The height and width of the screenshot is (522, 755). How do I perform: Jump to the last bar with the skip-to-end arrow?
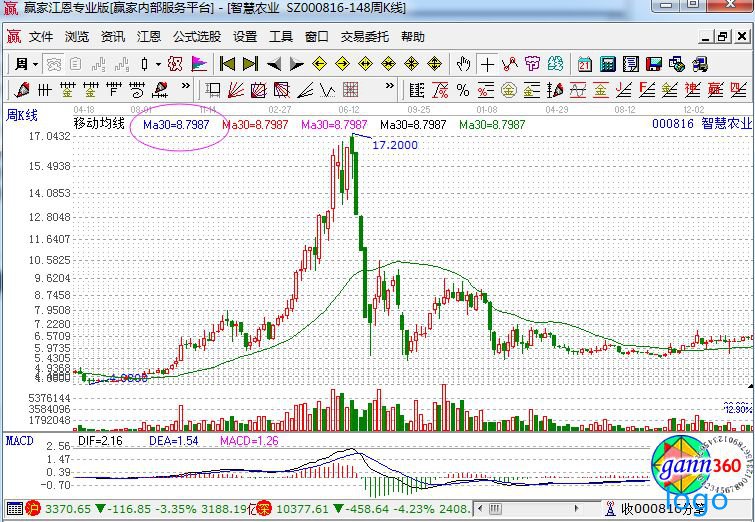click(250, 64)
